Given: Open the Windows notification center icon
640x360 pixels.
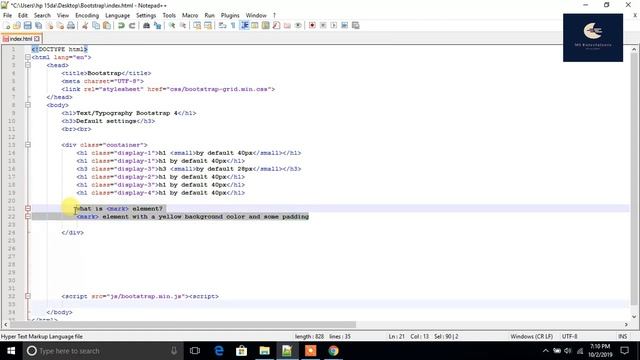Looking at the screenshot, I should click(624, 351).
